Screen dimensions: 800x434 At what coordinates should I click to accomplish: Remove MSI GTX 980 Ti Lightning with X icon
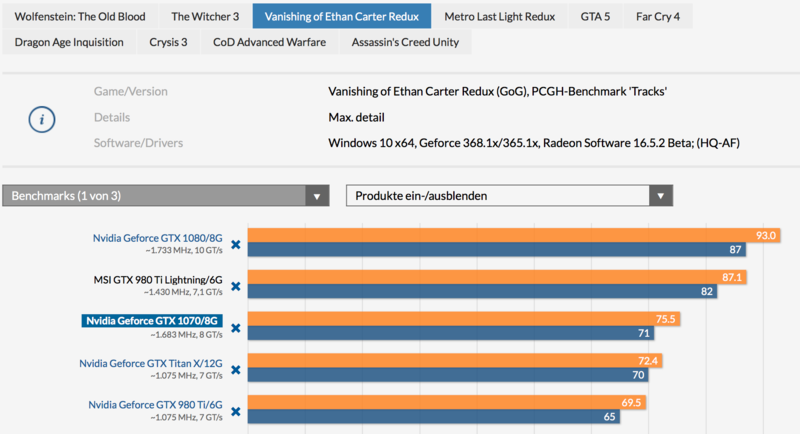pos(236,286)
